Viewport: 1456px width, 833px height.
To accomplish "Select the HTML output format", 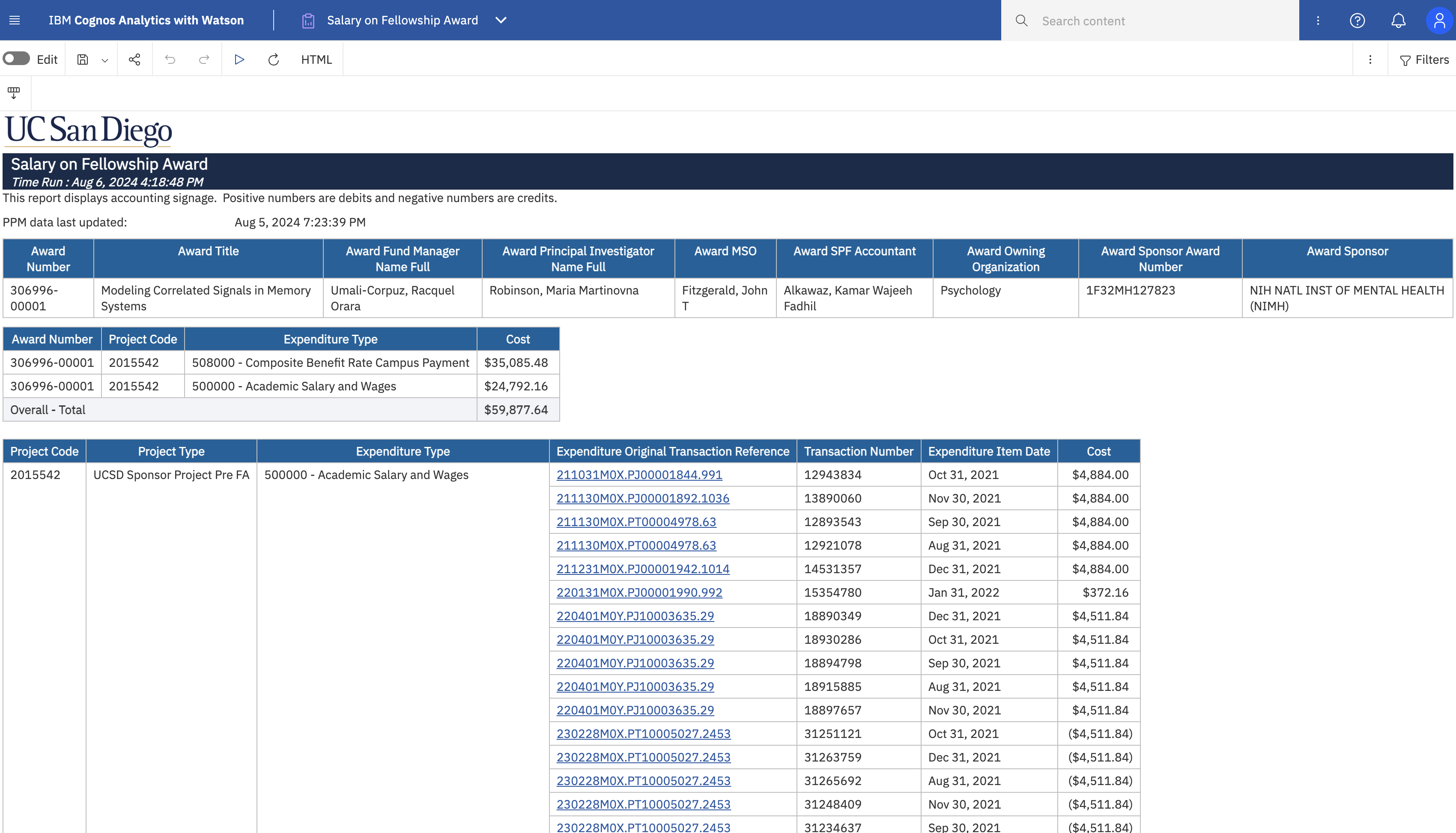I will pyautogui.click(x=316, y=59).
